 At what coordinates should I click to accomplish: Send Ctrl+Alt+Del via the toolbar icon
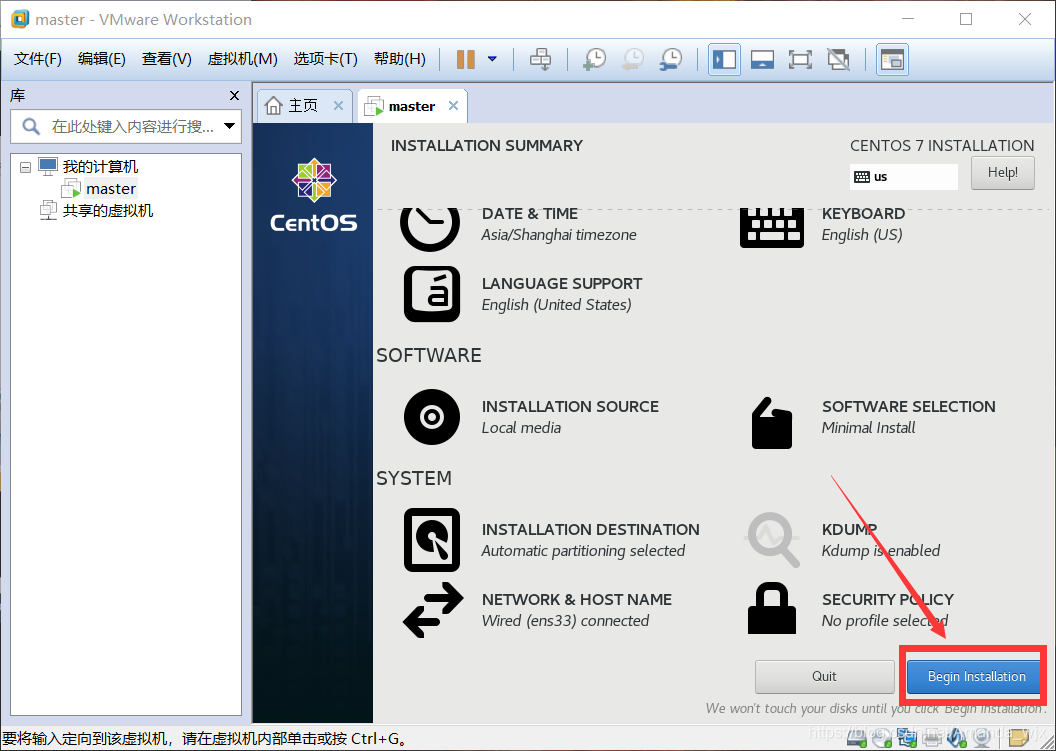(x=540, y=59)
